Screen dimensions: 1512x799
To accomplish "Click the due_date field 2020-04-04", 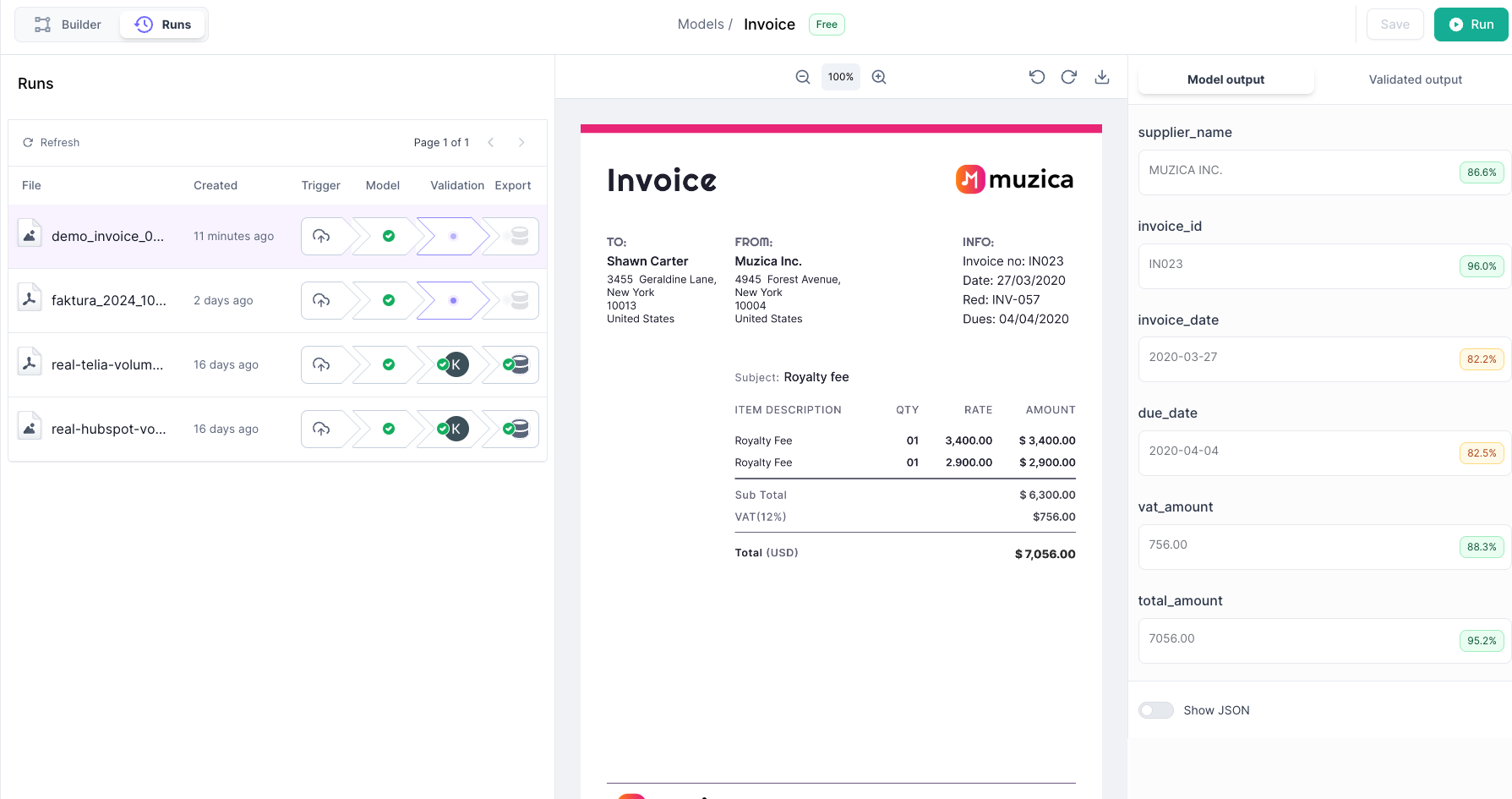I will tap(1324, 453).
